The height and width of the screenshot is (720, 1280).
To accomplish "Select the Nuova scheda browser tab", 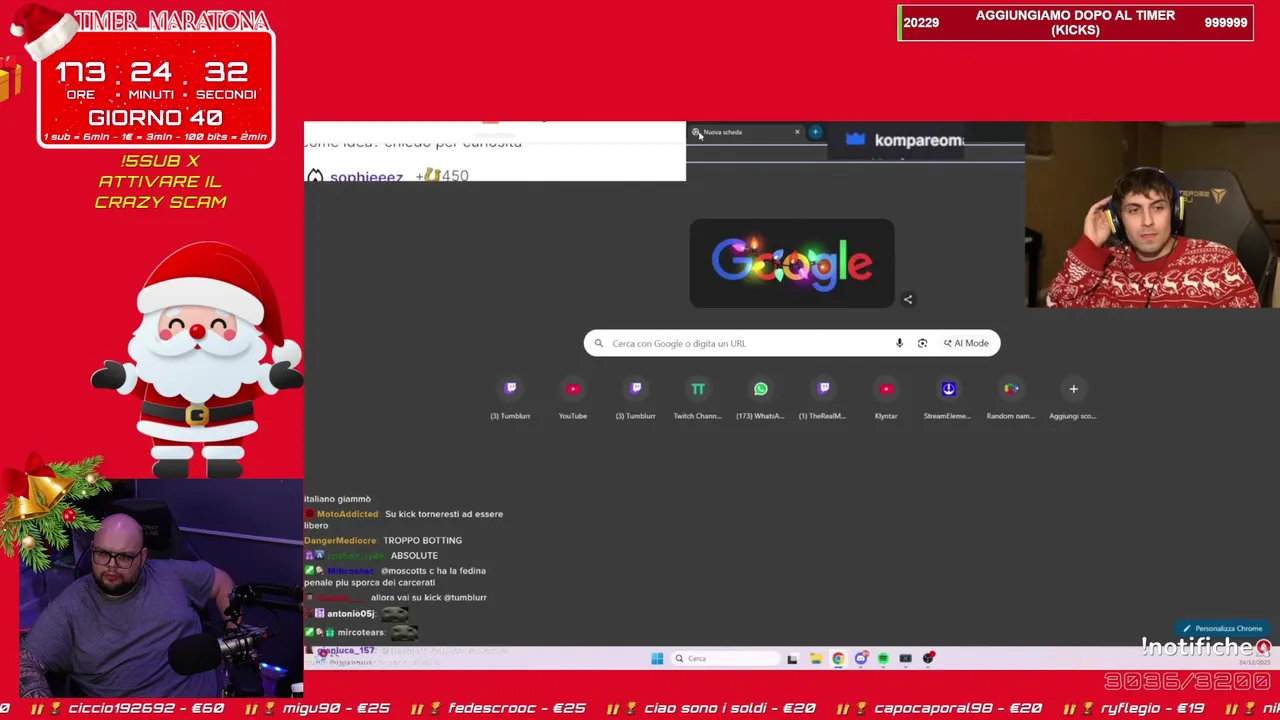I will 745,132.
